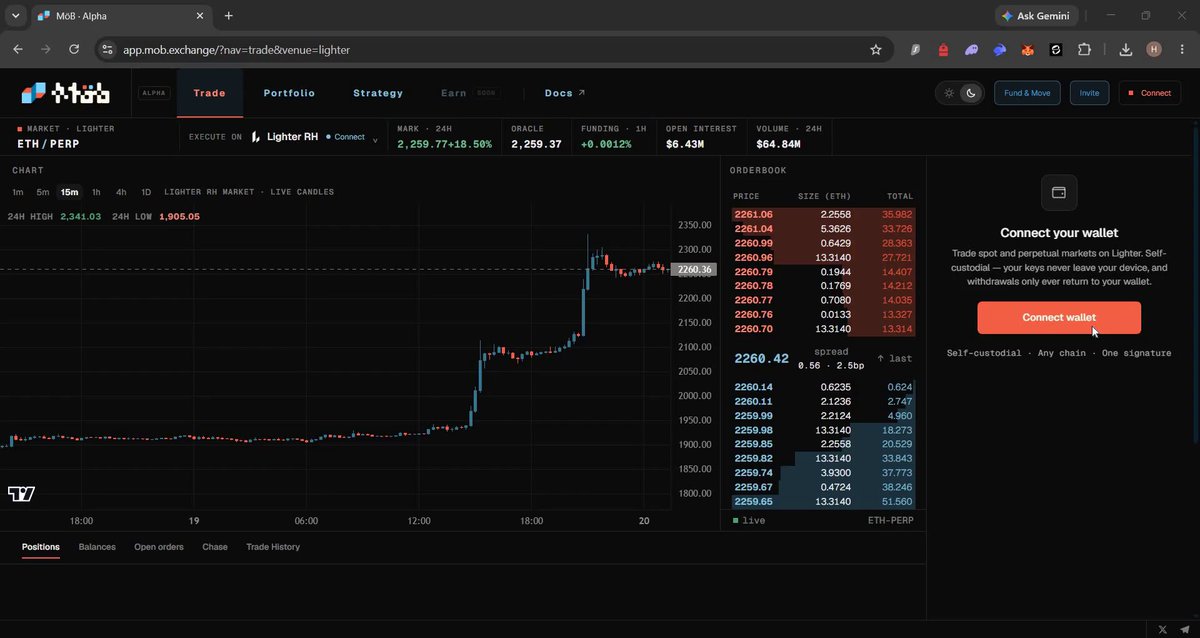Choose the 1D chart interval
The image size is (1200, 638).
pos(146,192)
